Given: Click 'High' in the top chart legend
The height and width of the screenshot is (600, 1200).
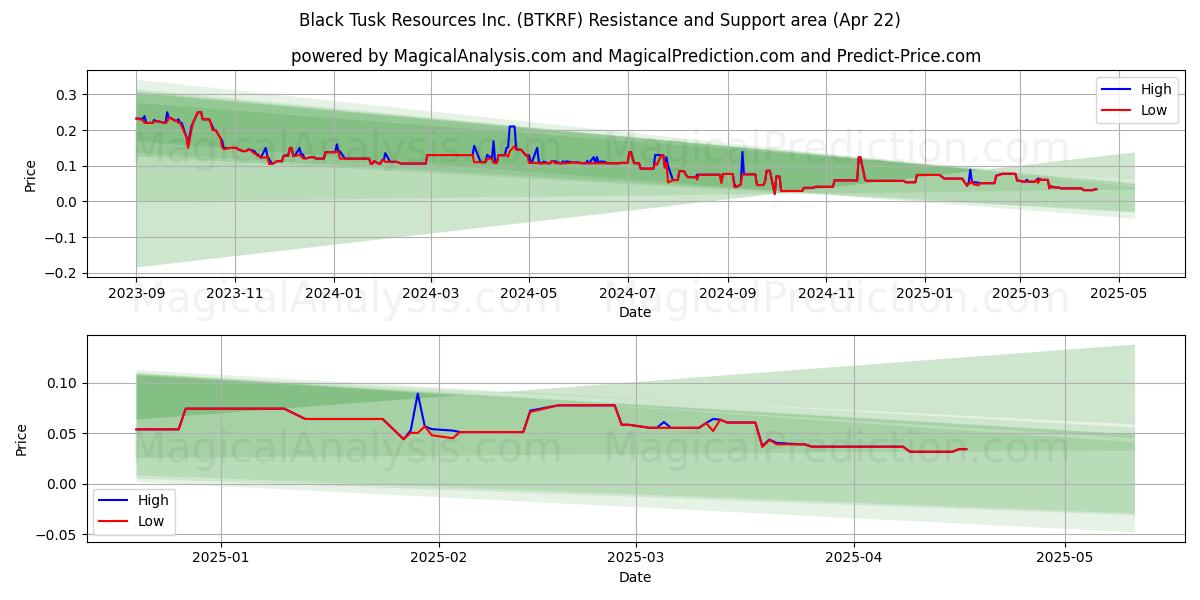Looking at the screenshot, I should 1156,89.
